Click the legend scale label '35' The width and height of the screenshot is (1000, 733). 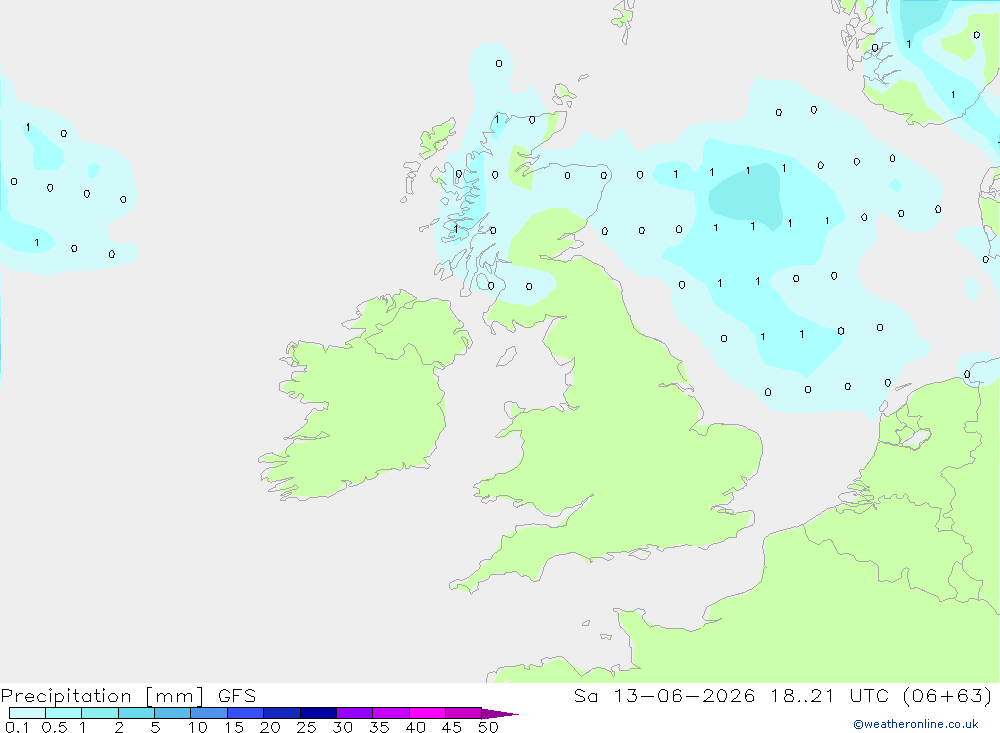pyautogui.click(x=379, y=727)
